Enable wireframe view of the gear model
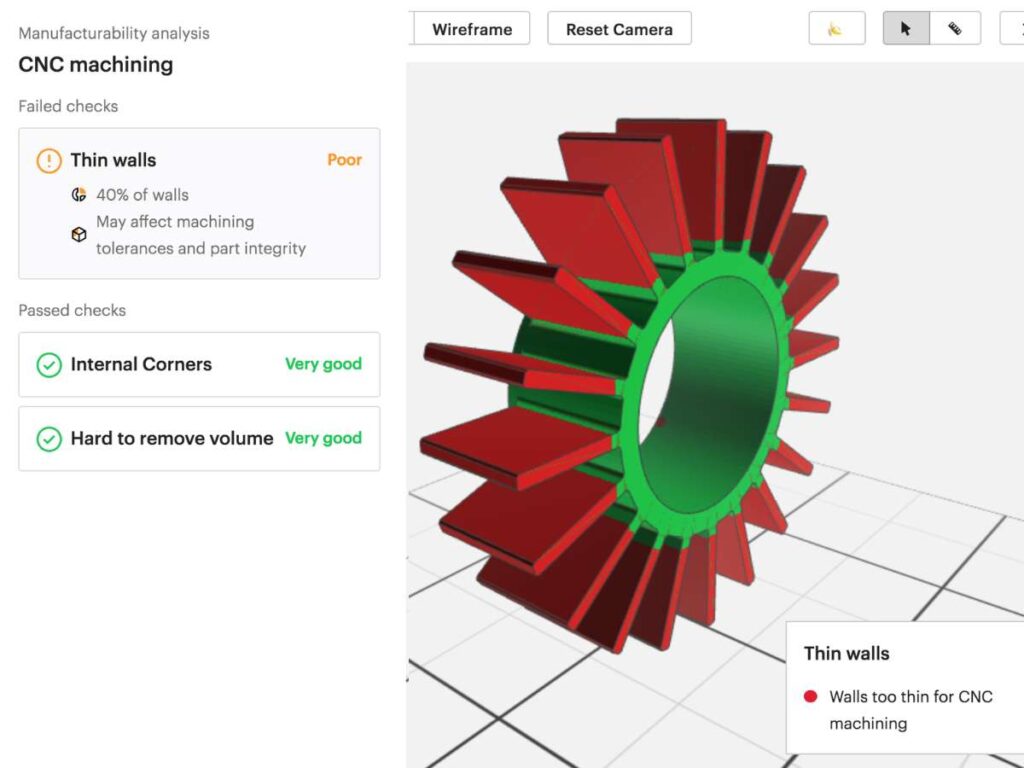The height and width of the screenshot is (768, 1024). (x=471, y=29)
